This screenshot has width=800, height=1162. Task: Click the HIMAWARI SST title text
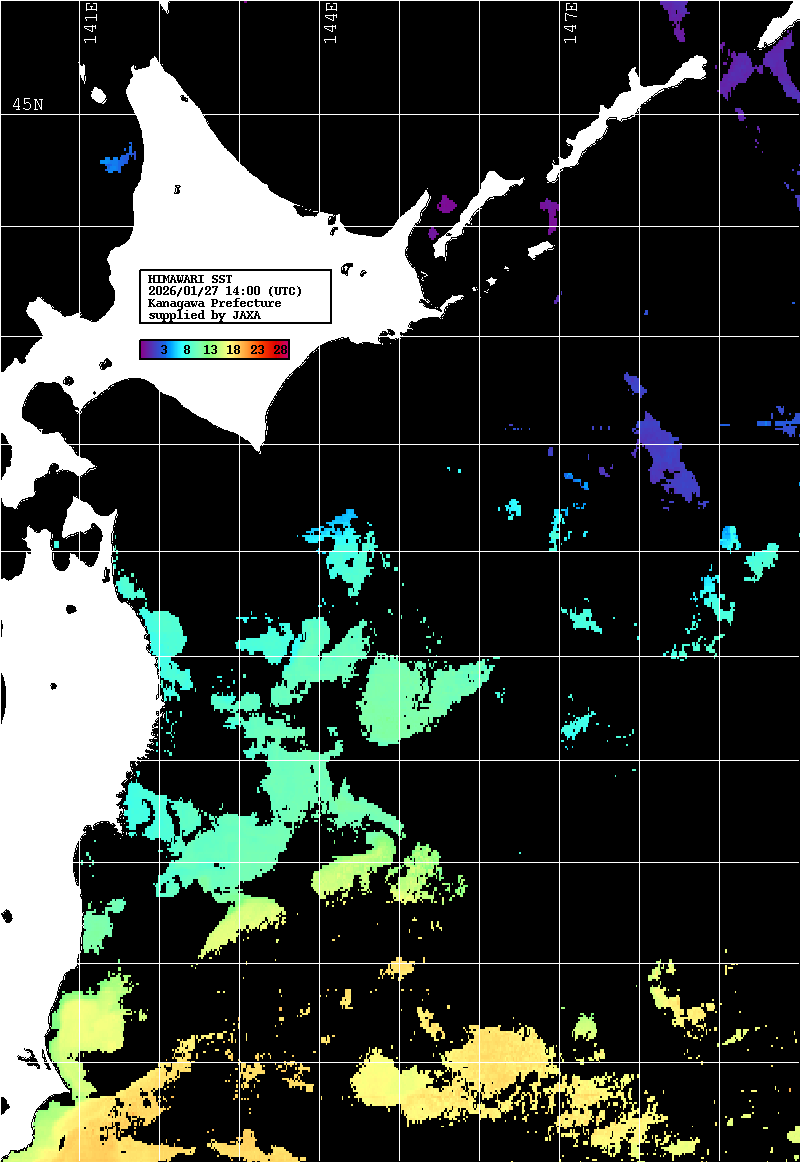190,279
